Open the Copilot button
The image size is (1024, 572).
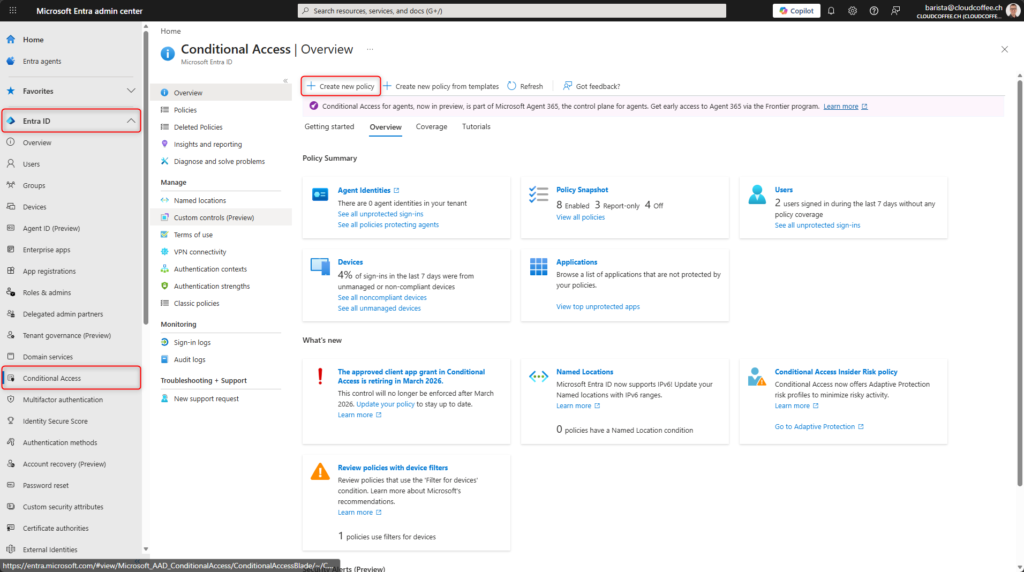tap(796, 10)
